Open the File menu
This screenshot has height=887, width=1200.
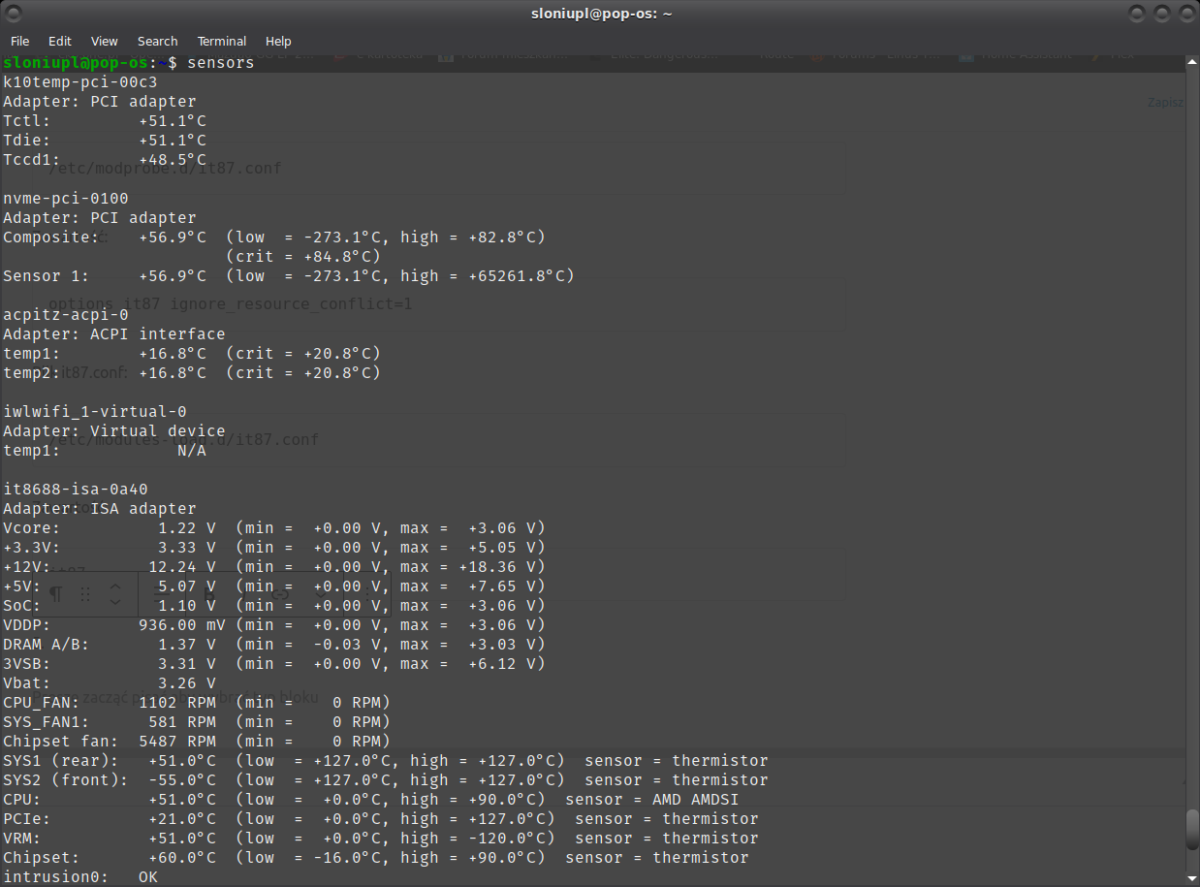[20, 41]
